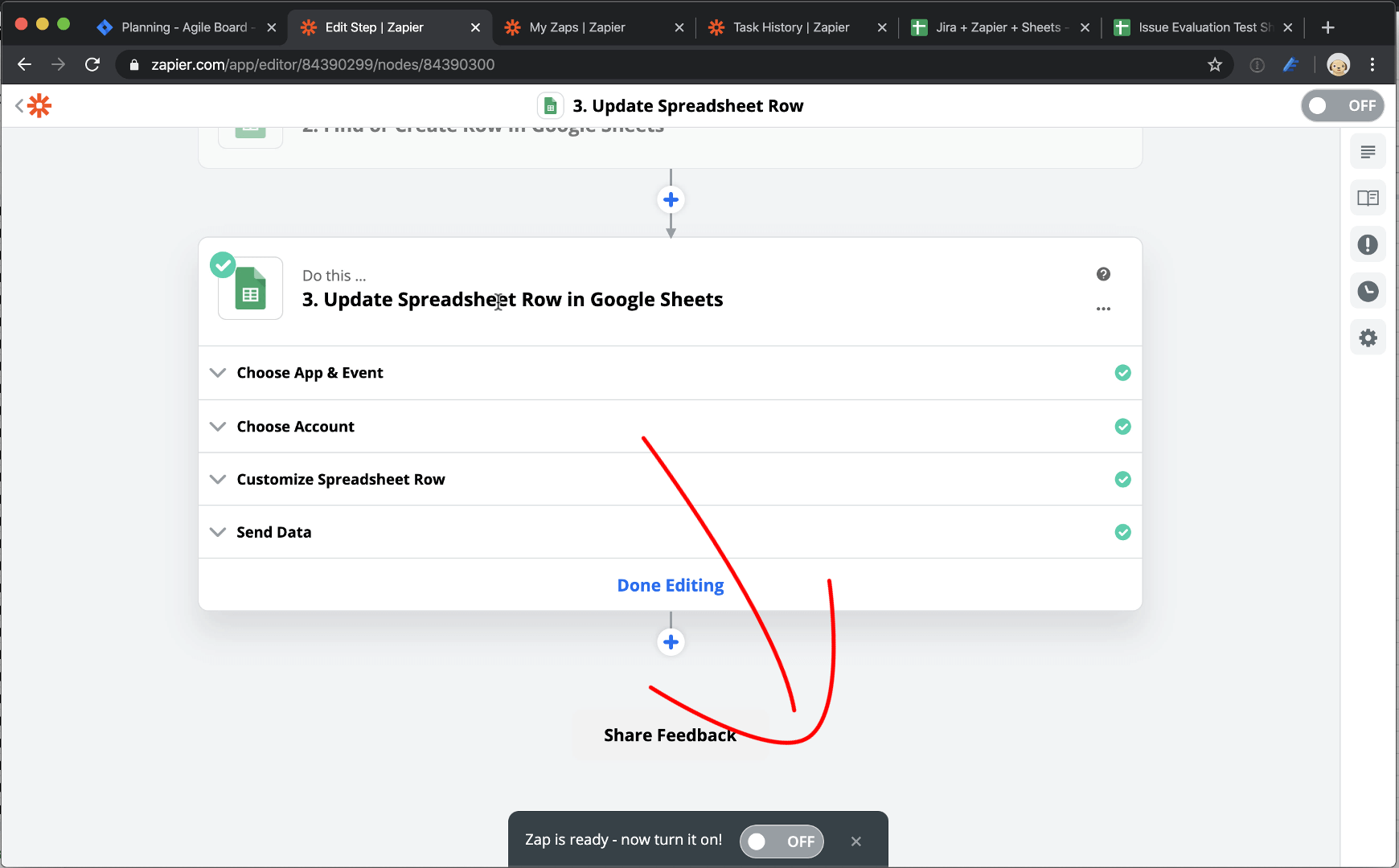
Task: Click the Do this ... label
Action: pyautogui.click(x=334, y=276)
